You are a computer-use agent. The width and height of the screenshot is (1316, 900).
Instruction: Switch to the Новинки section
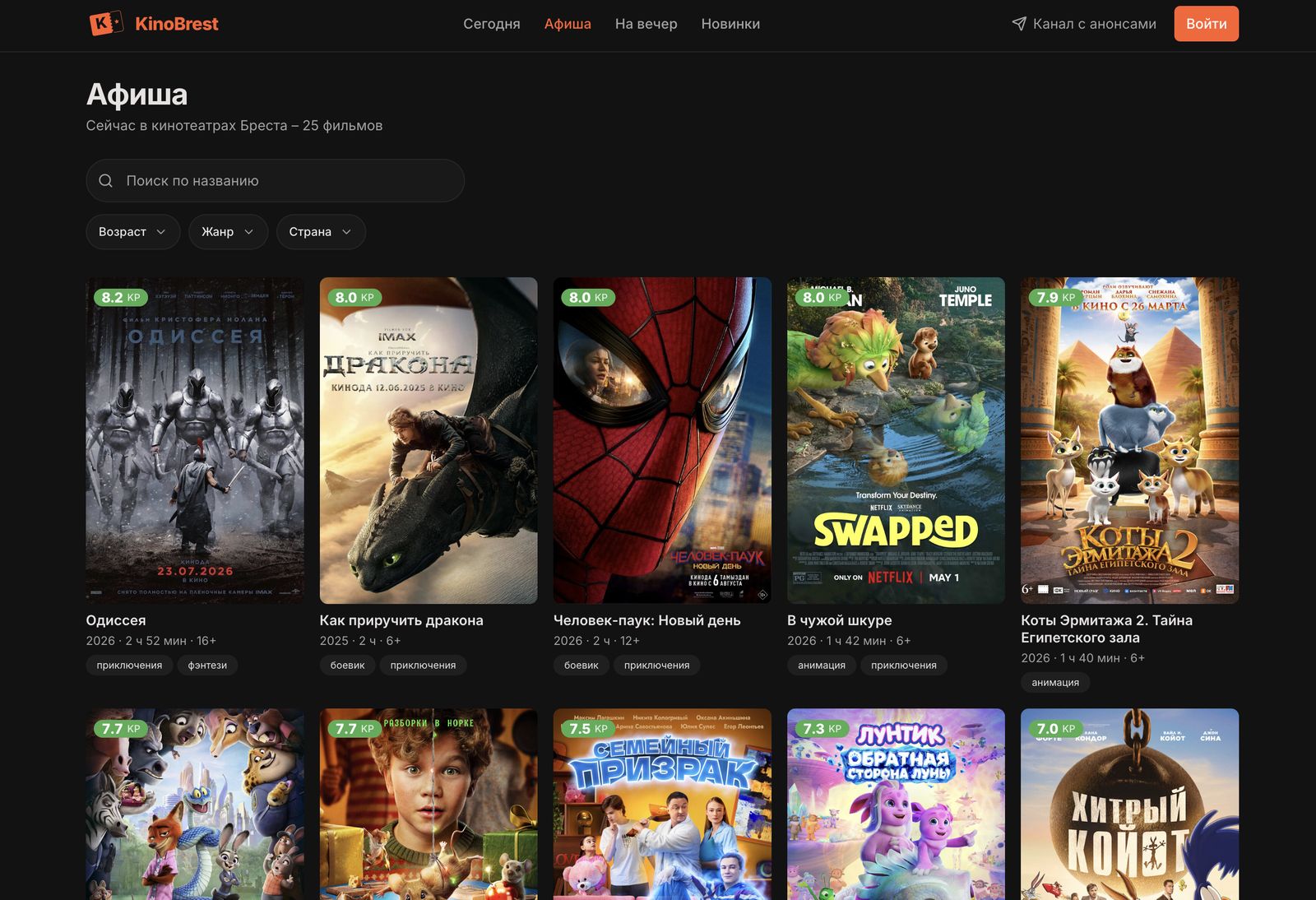click(x=730, y=24)
